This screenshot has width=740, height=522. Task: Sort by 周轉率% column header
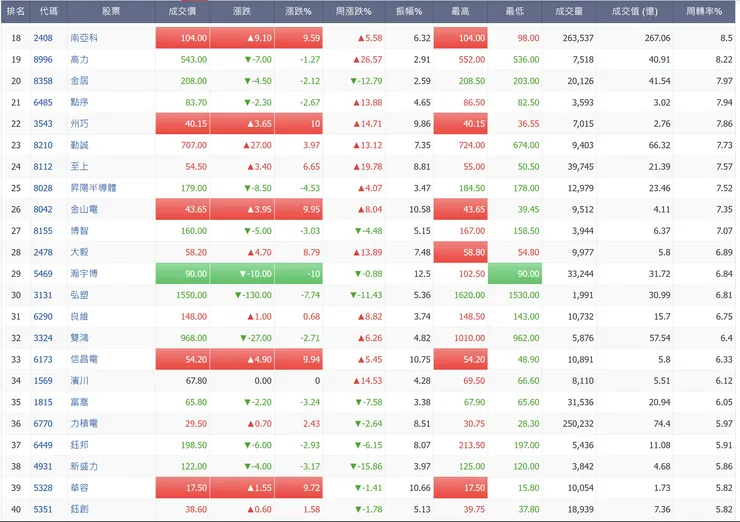(x=704, y=11)
